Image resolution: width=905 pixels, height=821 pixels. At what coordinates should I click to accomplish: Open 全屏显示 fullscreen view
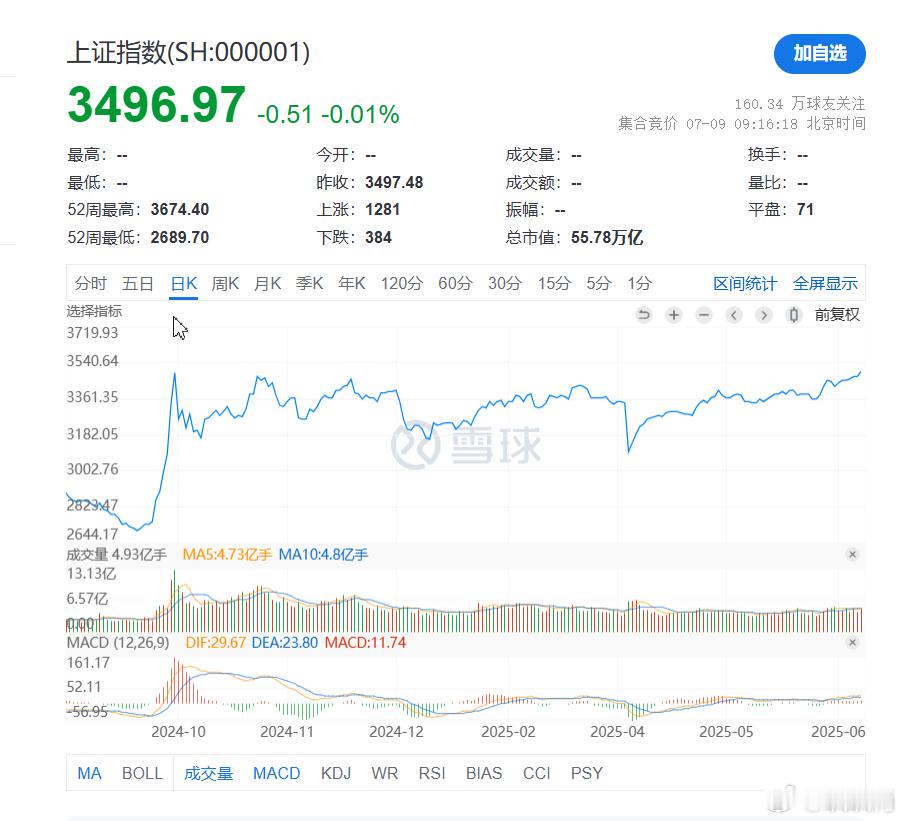pos(825,283)
